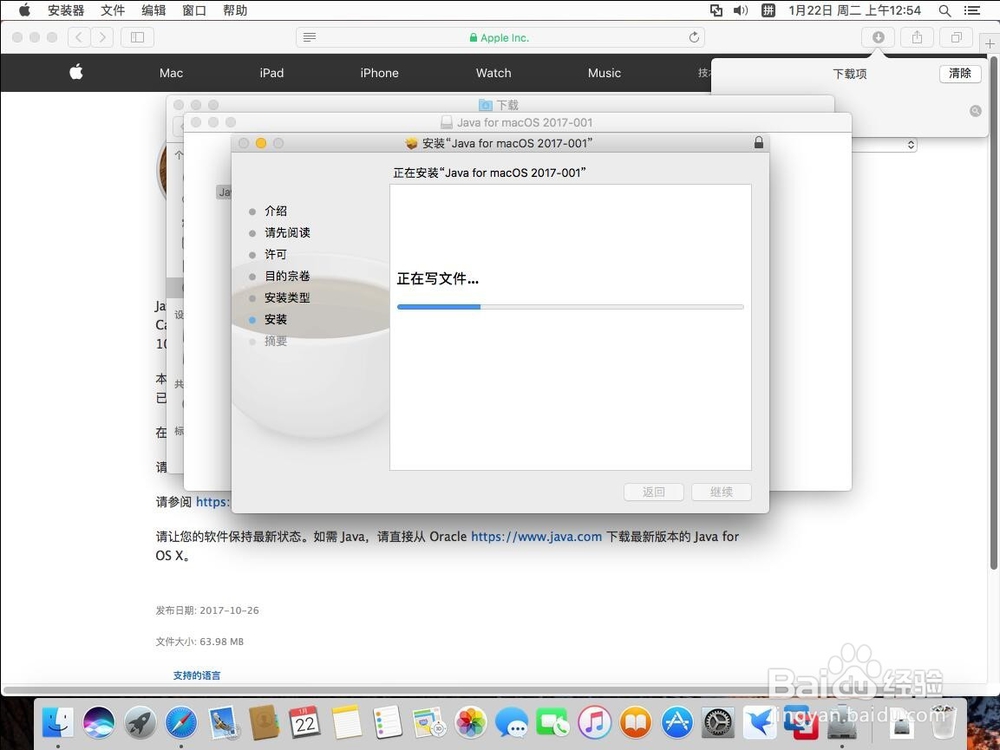Click the Spotlight search icon in the menu bar
Image resolution: width=1000 pixels, height=750 pixels.
[945, 11]
